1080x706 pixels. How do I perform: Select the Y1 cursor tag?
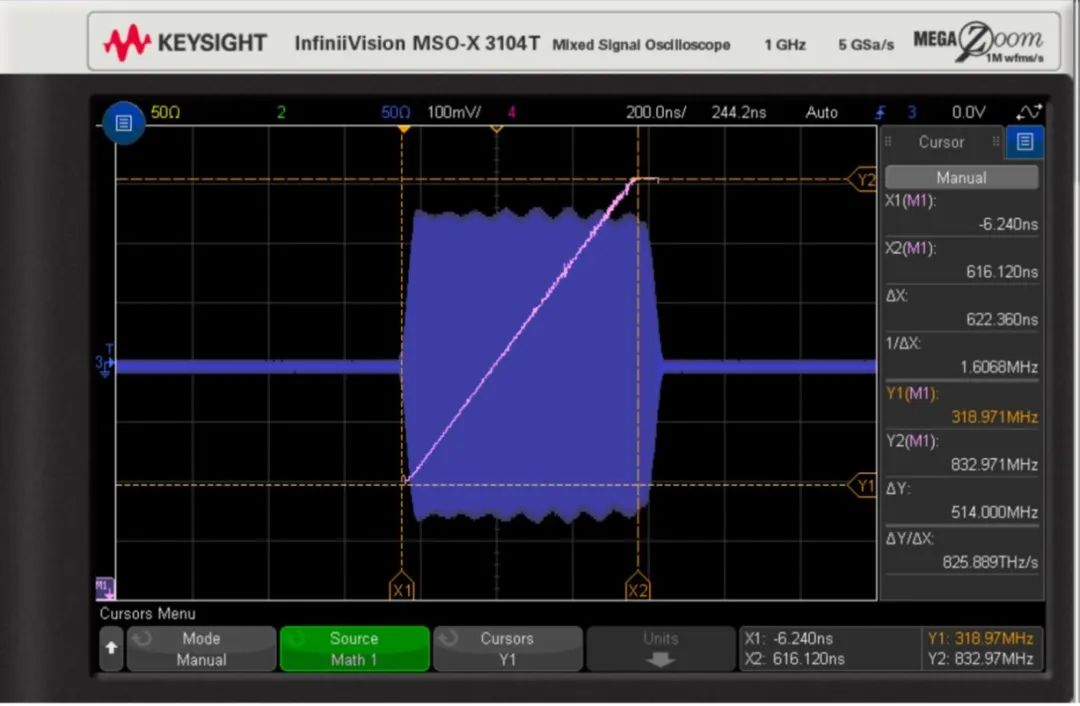(863, 486)
